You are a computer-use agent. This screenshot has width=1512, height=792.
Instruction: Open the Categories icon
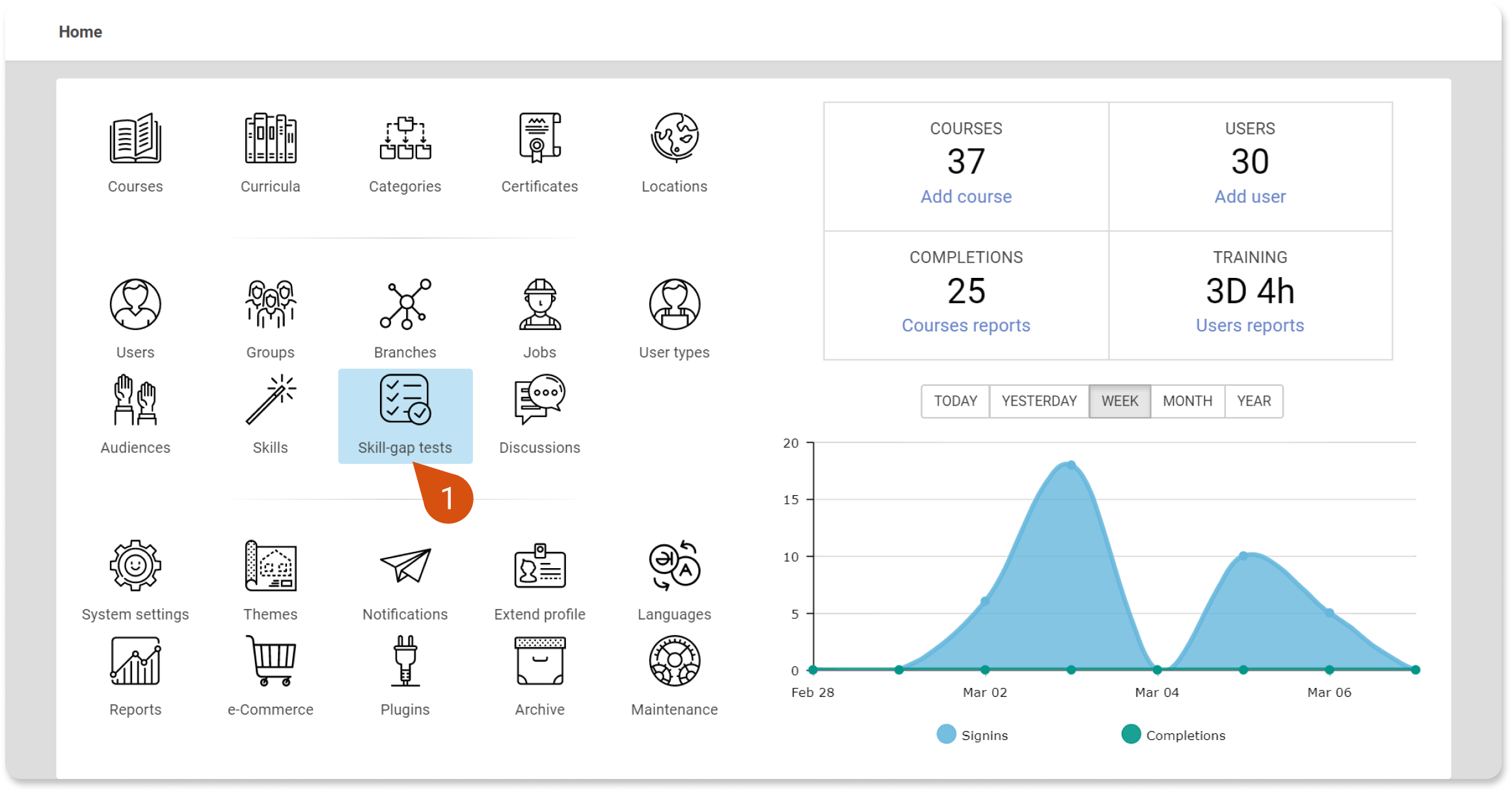(405, 138)
